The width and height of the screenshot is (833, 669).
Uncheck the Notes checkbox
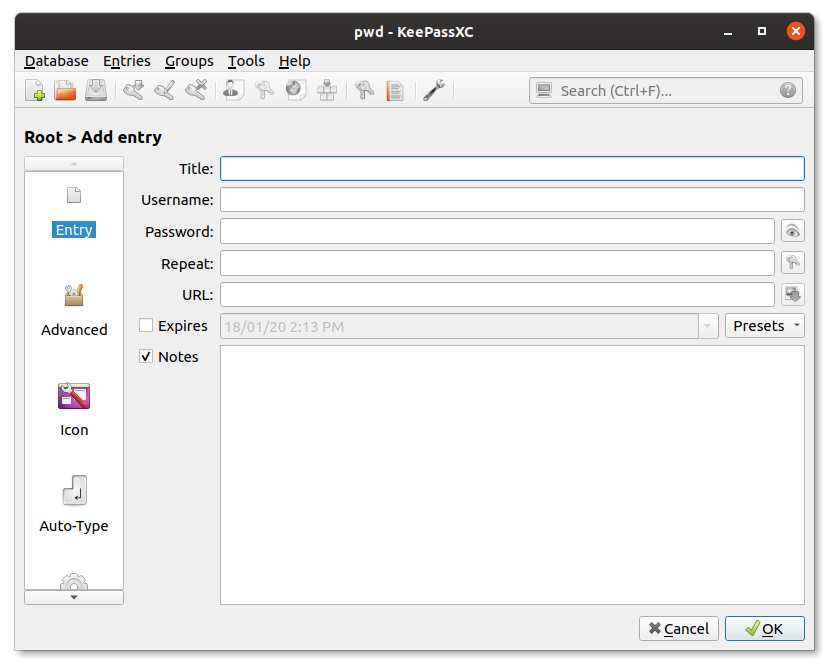(147, 357)
